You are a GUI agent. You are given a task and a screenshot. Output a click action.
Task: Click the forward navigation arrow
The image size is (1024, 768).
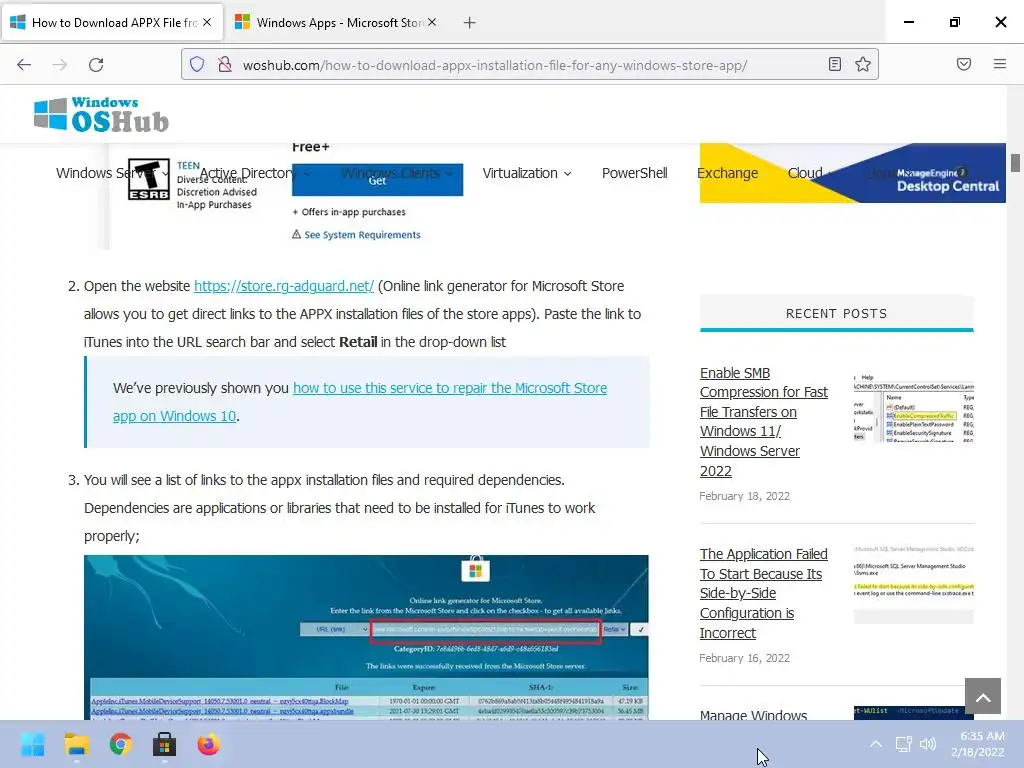point(60,65)
